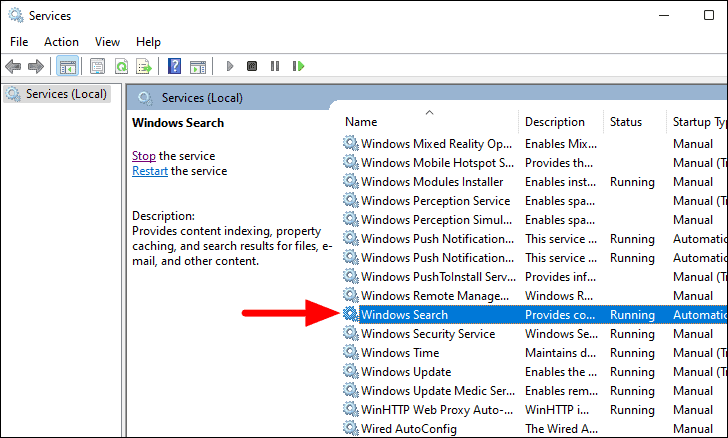Click gear icon of Windows Perception Simul...

click(x=351, y=219)
